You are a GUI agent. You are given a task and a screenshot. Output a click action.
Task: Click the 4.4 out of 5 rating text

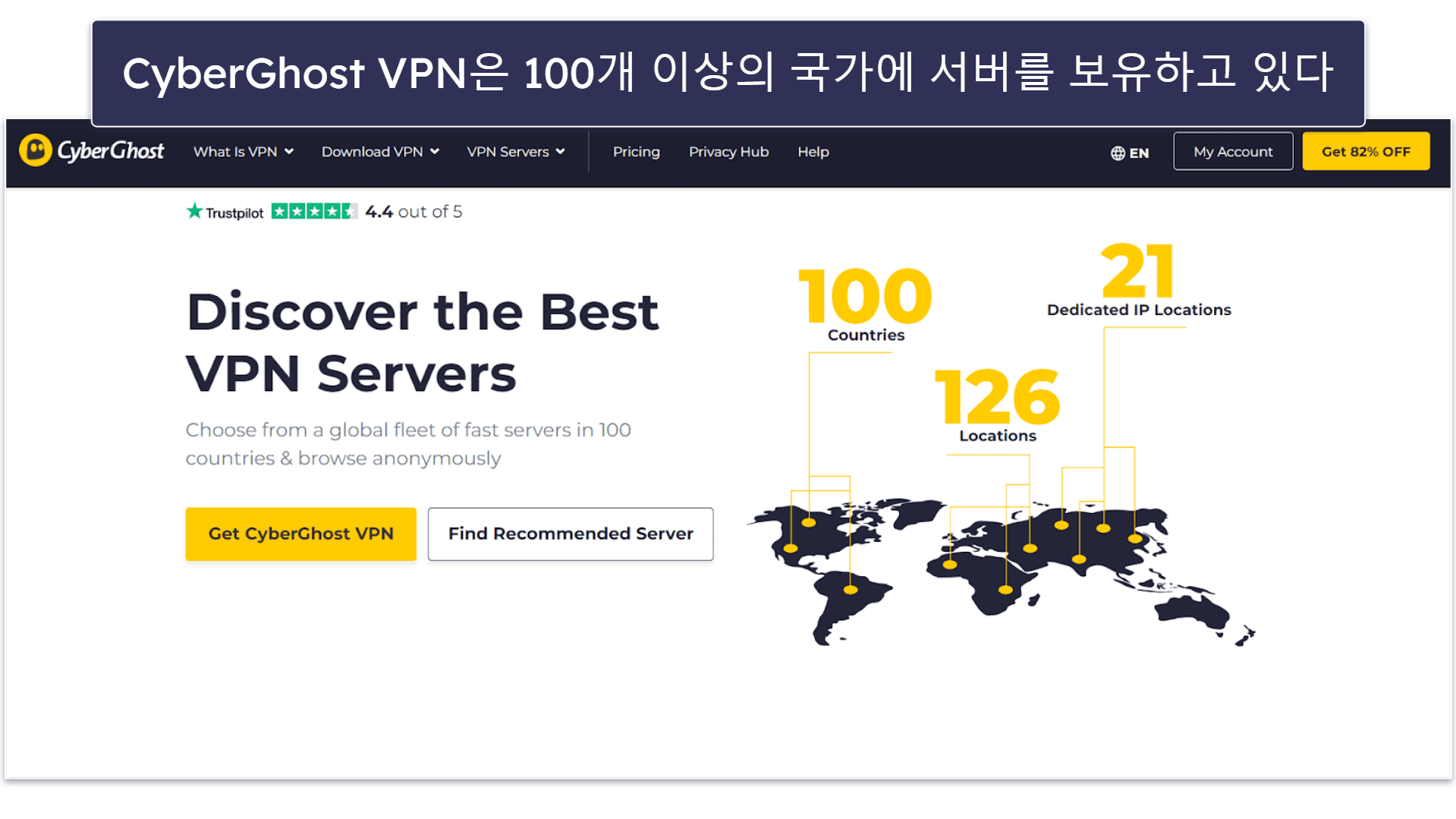click(414, 212)
